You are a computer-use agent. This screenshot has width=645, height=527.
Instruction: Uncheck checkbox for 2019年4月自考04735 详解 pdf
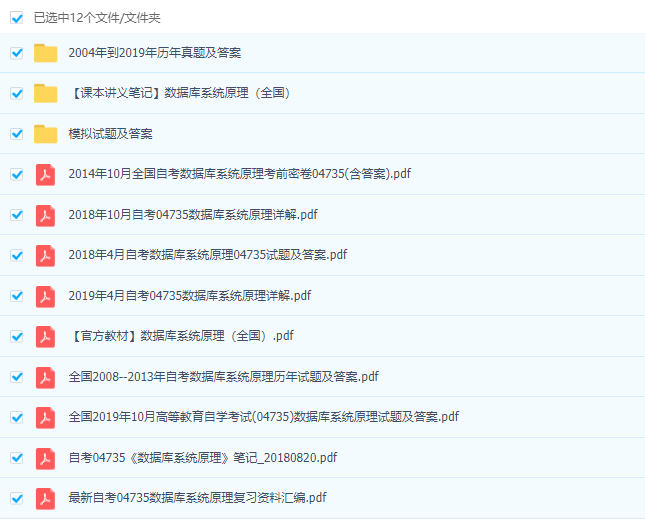[16, 296]
